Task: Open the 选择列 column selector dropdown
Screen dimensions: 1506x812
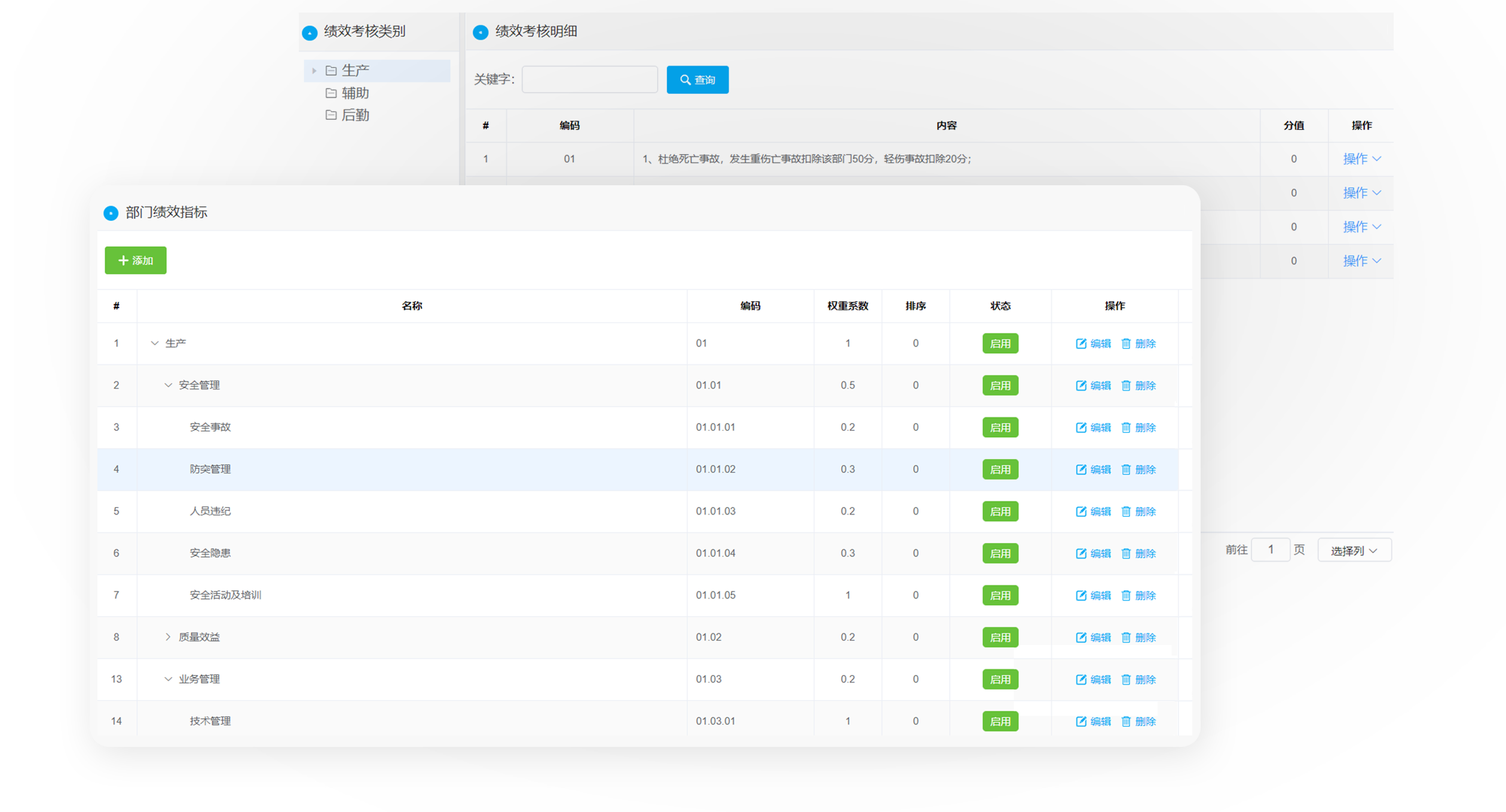Action: (x=1354, y=550)
